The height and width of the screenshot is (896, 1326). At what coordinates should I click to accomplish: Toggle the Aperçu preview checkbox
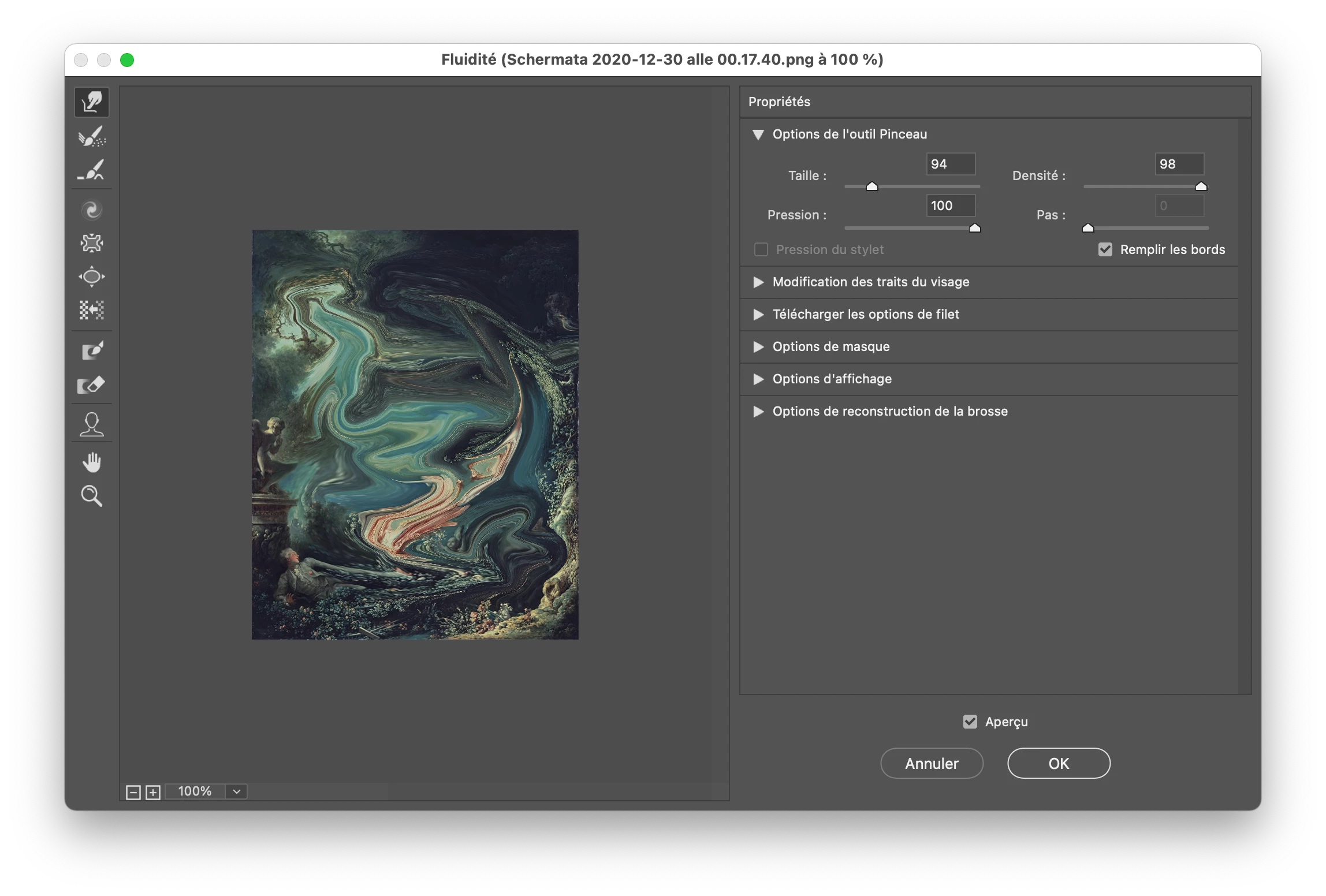pyautogui.click(x=970, y=722)
